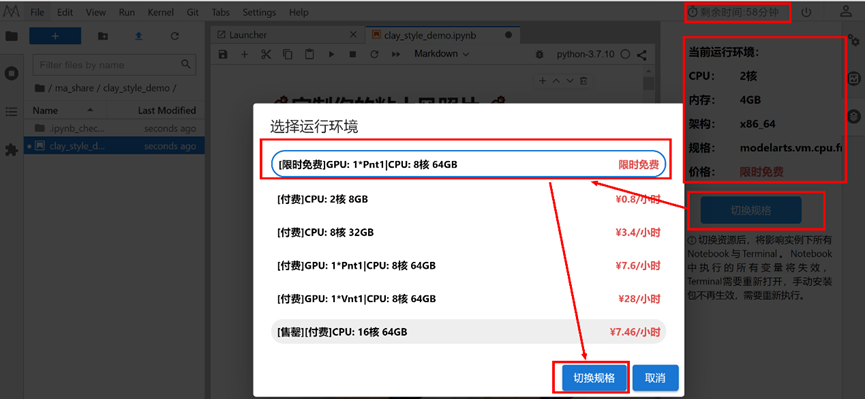
Task: Open the Run menu
Action: click(x=127, y=12)
